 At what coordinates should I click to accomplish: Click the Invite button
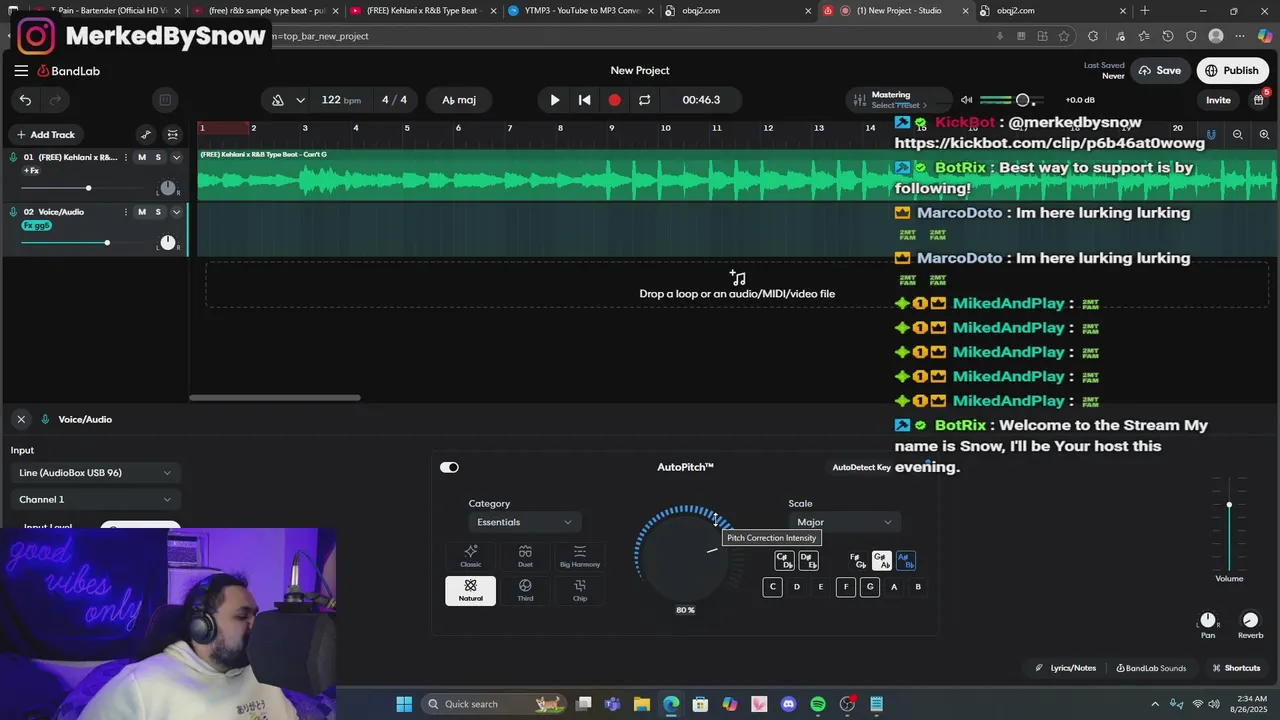[1218, 100]
